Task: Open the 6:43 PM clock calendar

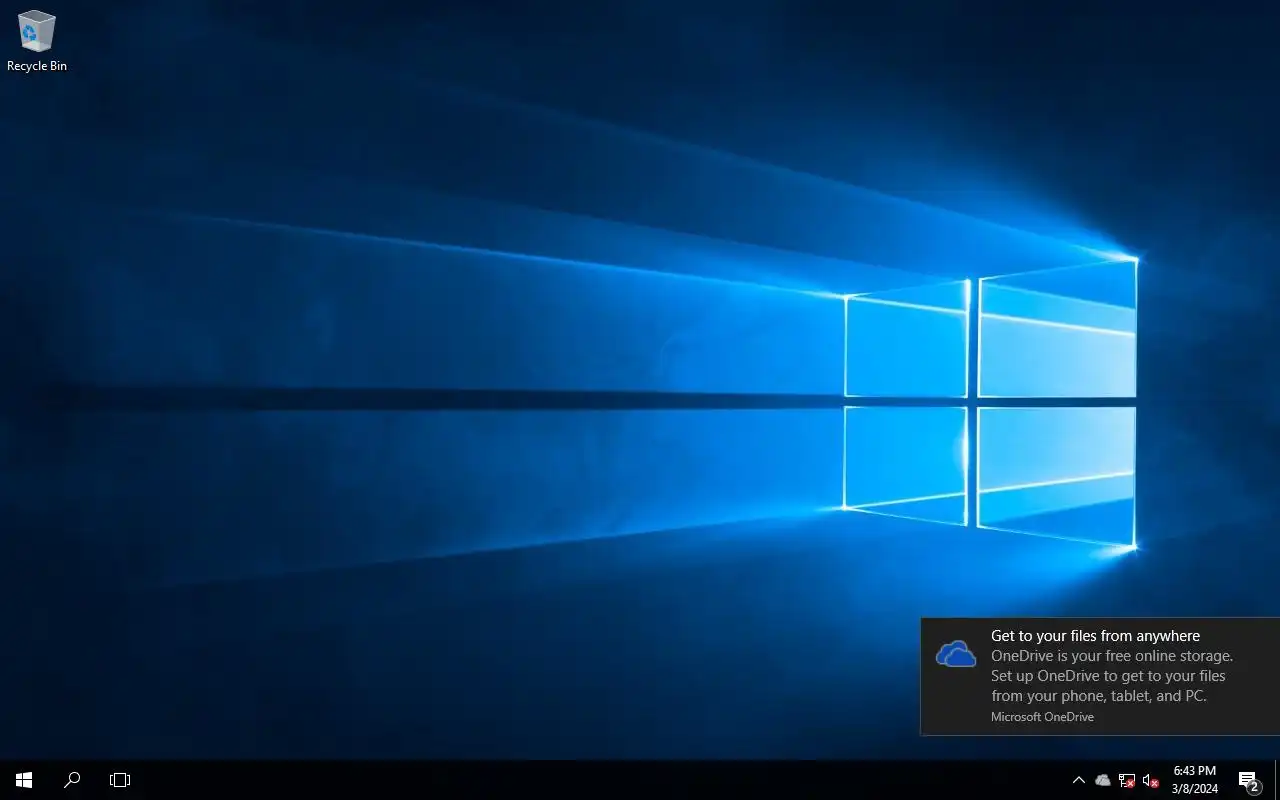Action: [1195, 780]
